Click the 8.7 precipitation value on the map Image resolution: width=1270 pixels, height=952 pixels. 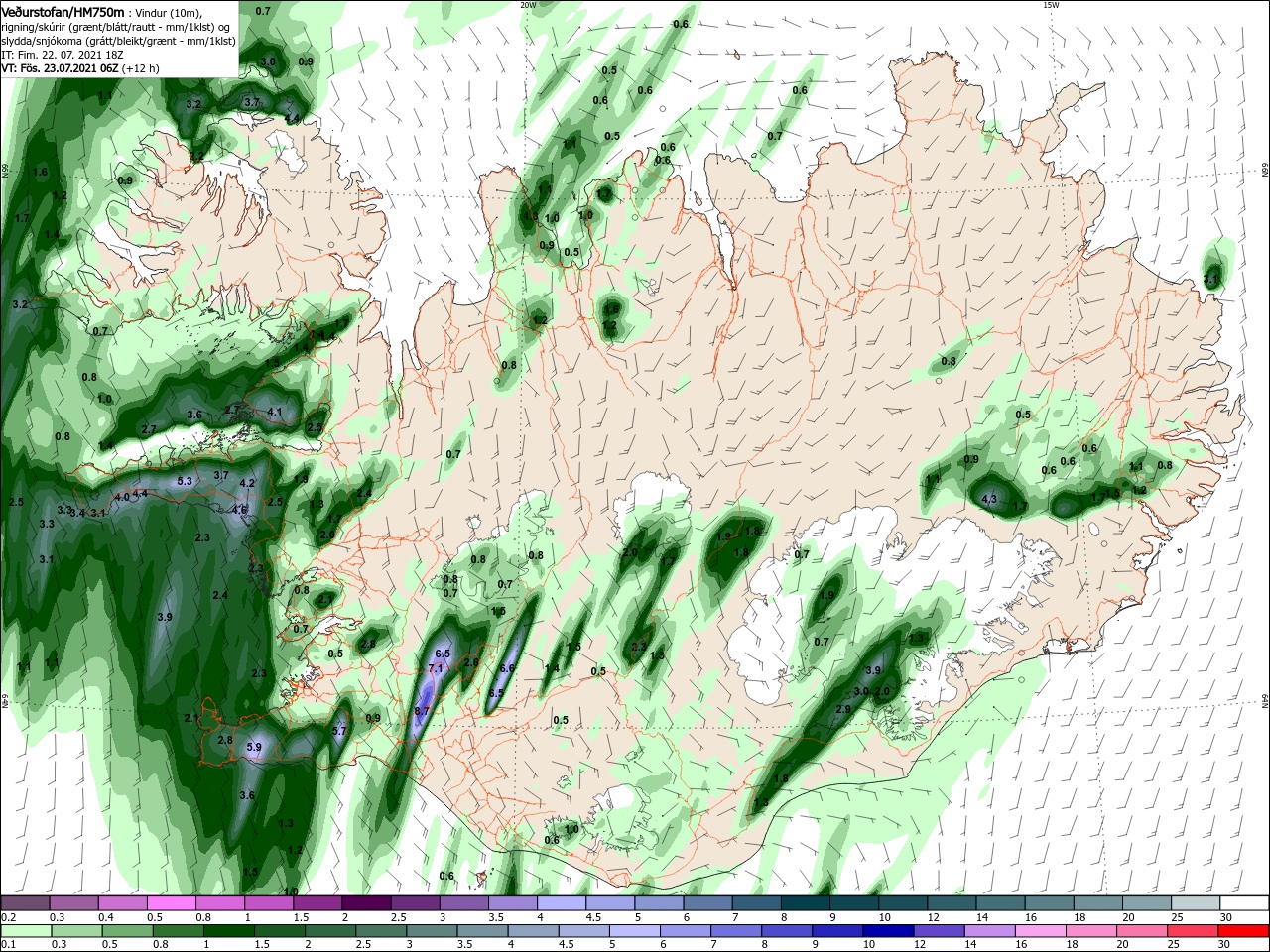click(x=422, y=711)
